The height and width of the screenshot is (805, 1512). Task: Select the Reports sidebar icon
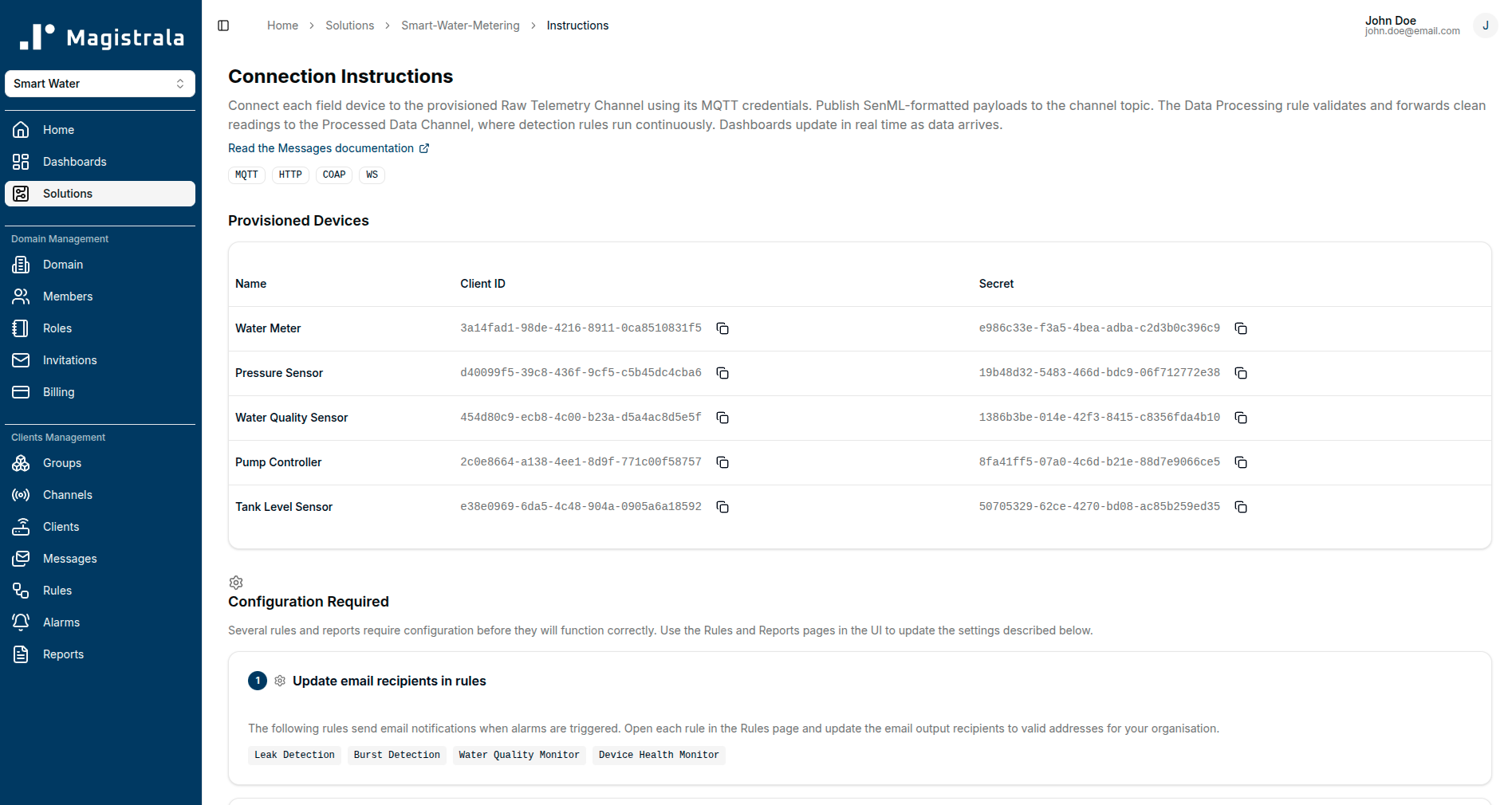[21, 654]
